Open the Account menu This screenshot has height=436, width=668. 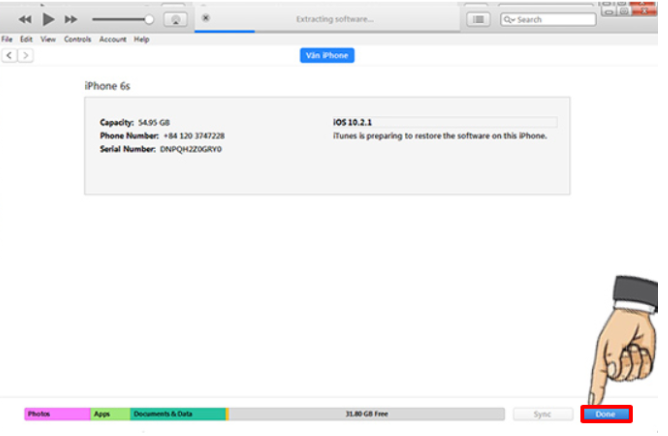point(111,39)
